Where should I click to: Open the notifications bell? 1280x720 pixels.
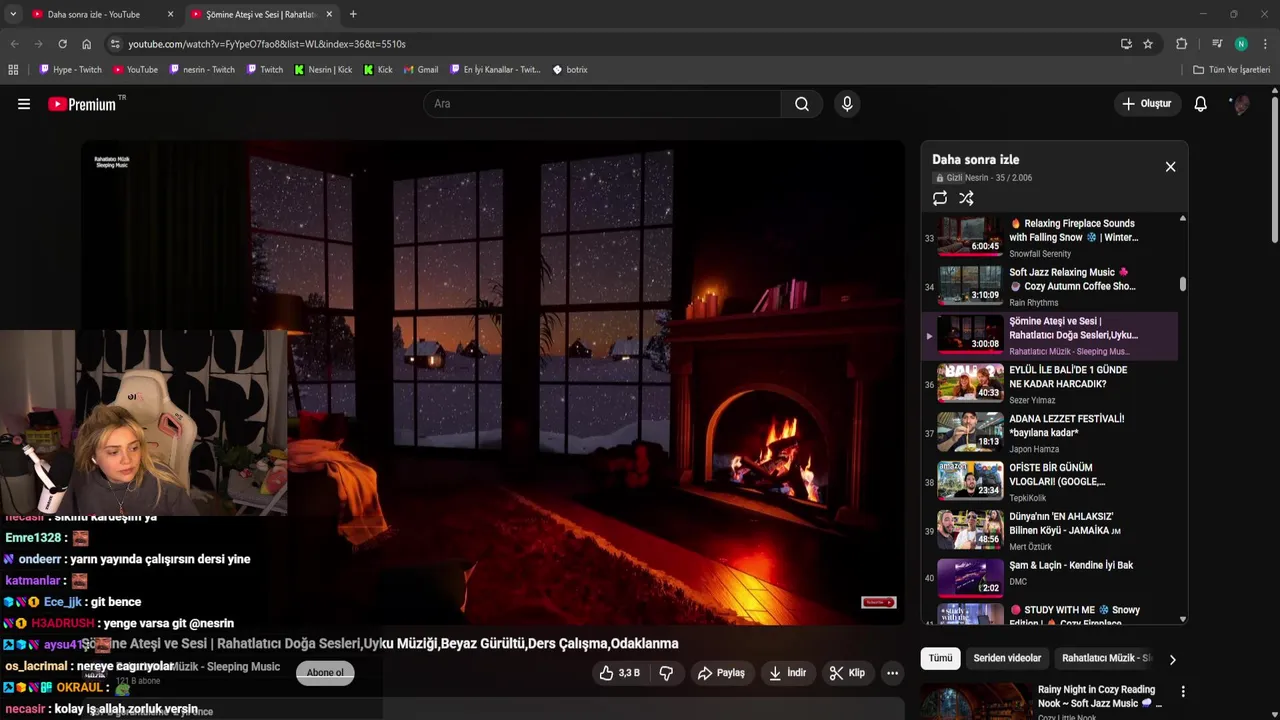1201,104
